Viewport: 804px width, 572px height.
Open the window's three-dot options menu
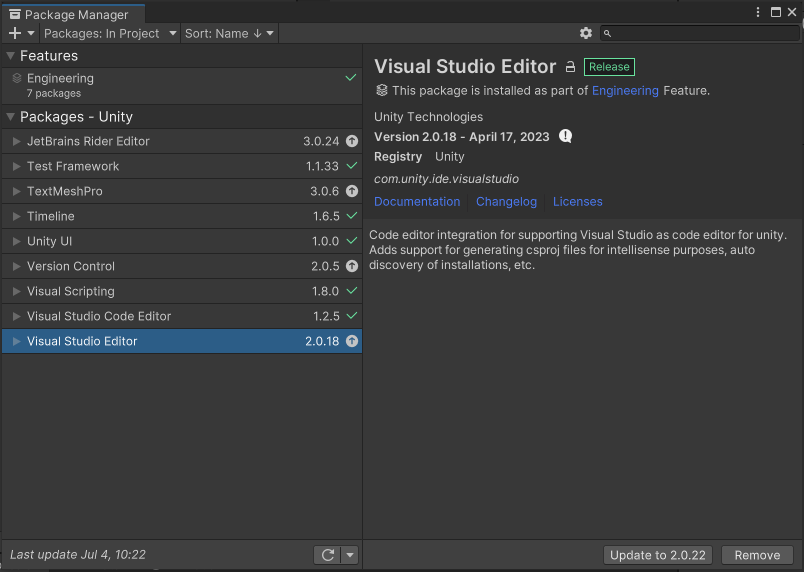click(x=758, y=12)
